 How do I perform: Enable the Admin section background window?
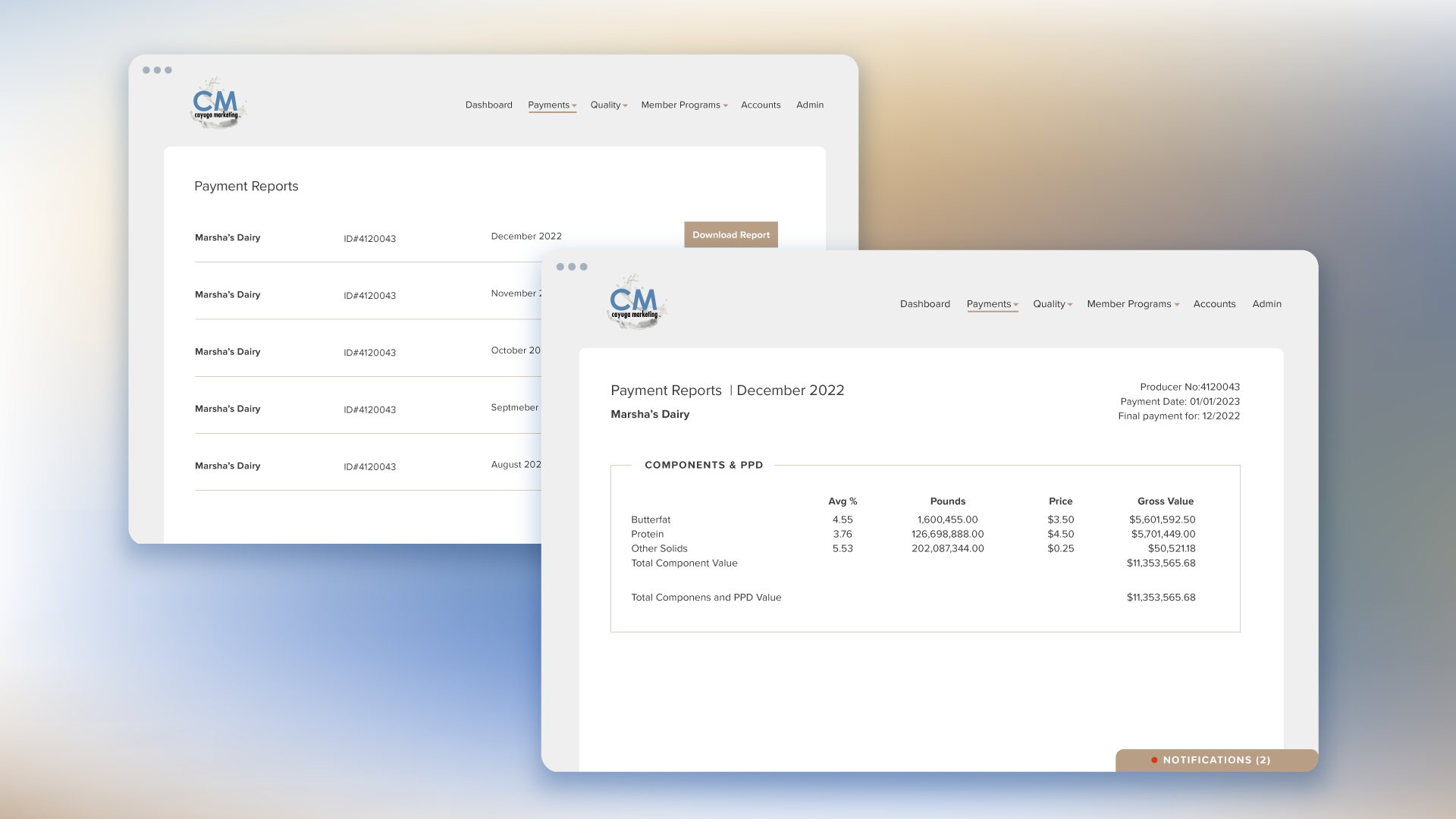point(810,104)
